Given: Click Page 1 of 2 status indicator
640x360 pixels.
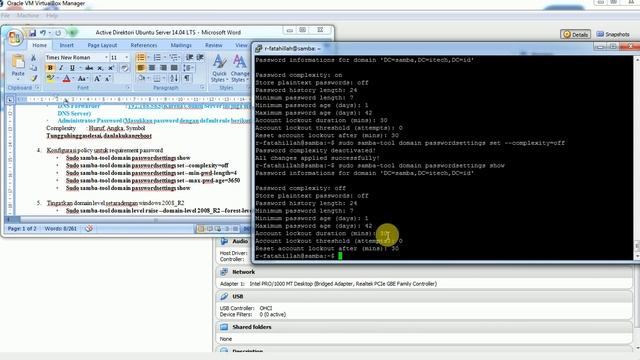Looking at the screenshot, I should 22,229.
